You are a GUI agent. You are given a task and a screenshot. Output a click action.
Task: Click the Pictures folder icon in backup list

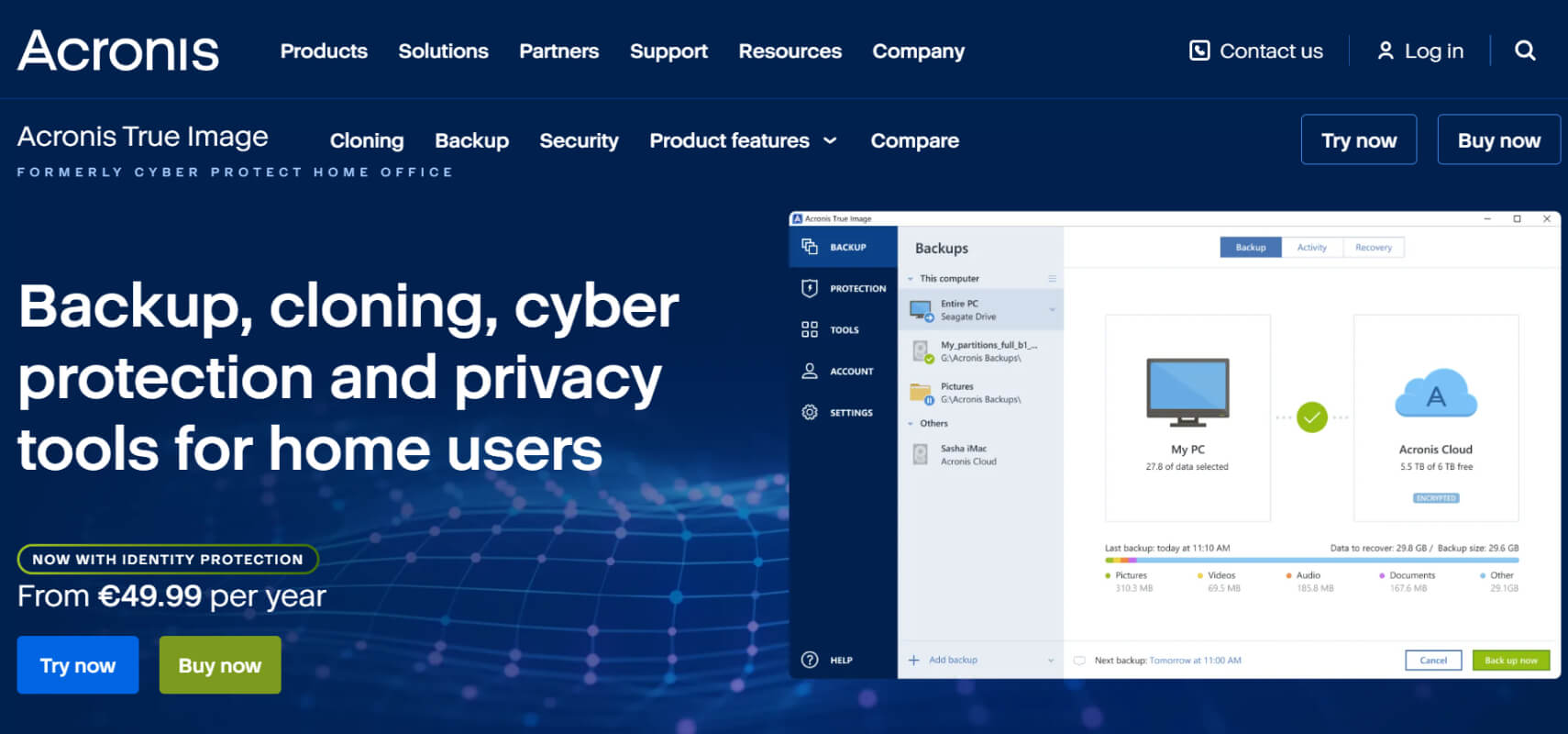pyautogui.click(x=922, y=393)
